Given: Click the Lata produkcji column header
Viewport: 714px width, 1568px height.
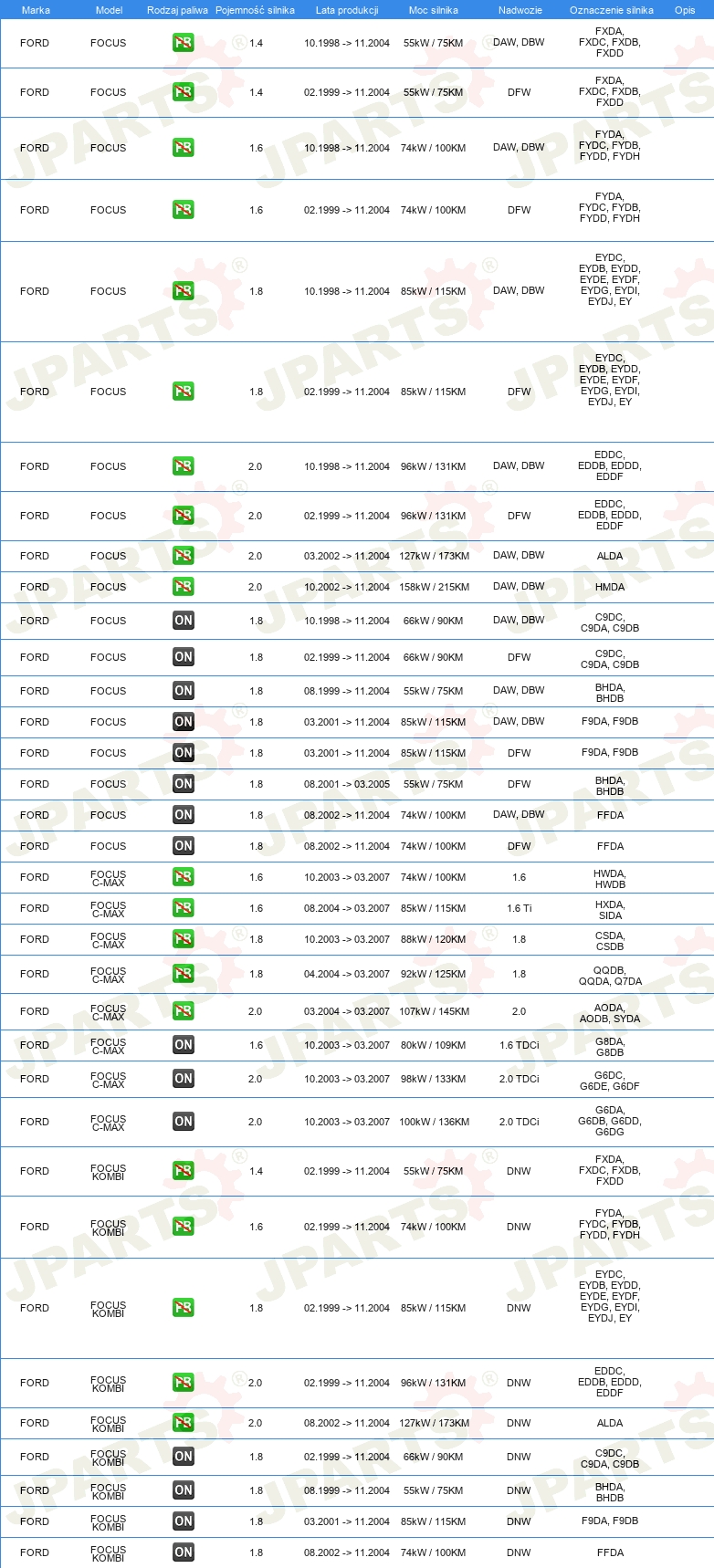Looking at the screenshot, I should pos(347,10).
